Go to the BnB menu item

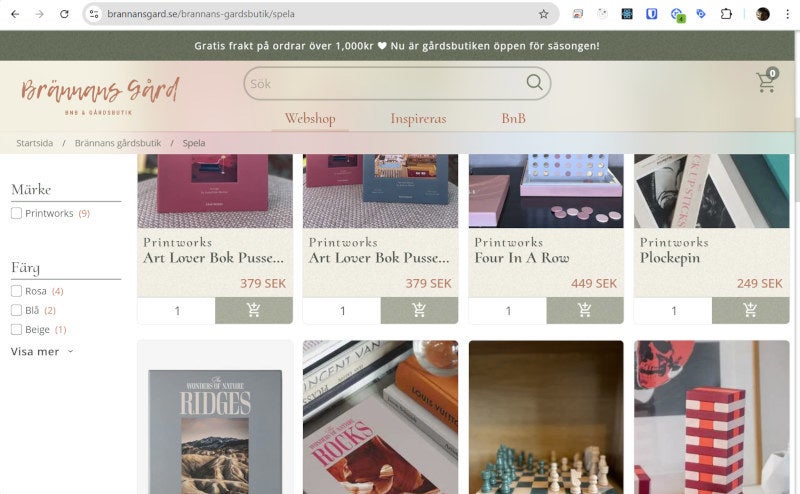pyautogui.click(x=513, y=118)
